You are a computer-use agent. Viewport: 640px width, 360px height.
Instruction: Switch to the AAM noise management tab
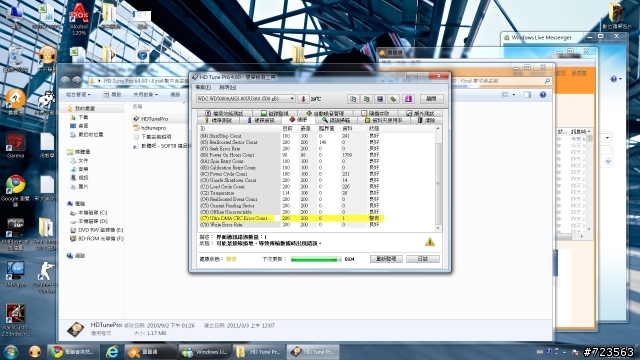pyautogui.click(x=325, y=113)
